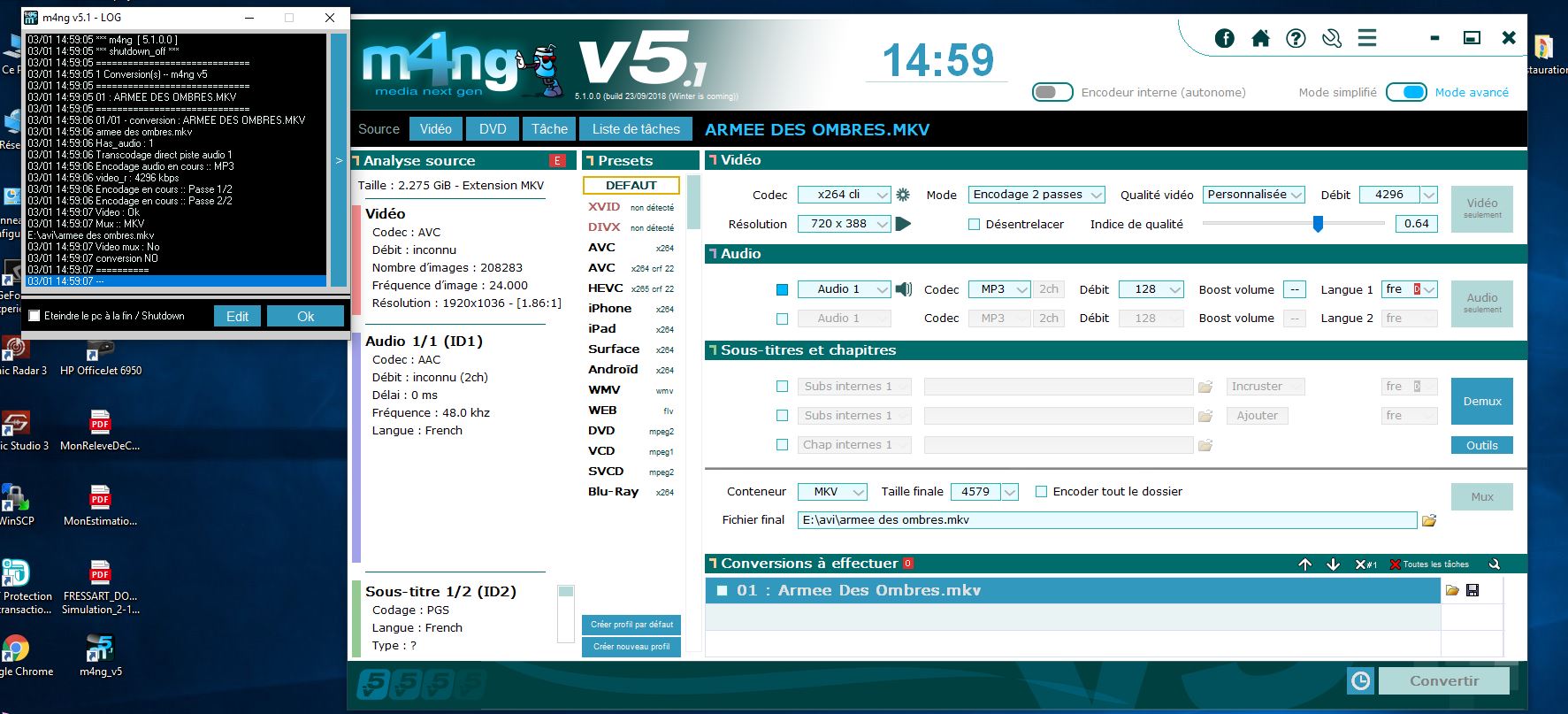Click the speaker icon next to Audio 1
This screenshot has height=714, width=1568.
click(904, 289)
